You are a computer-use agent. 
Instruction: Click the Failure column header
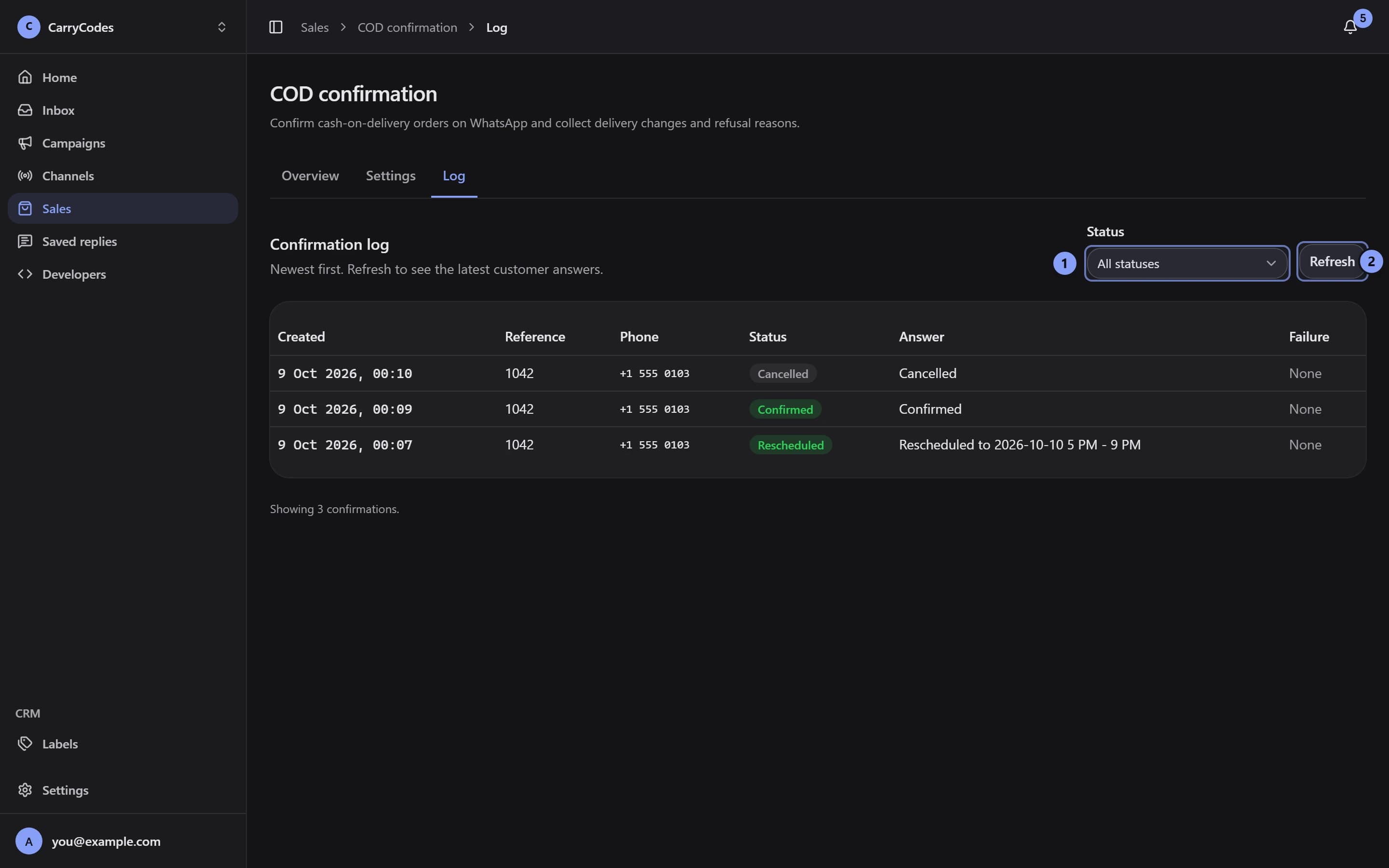click(1308, 337)
